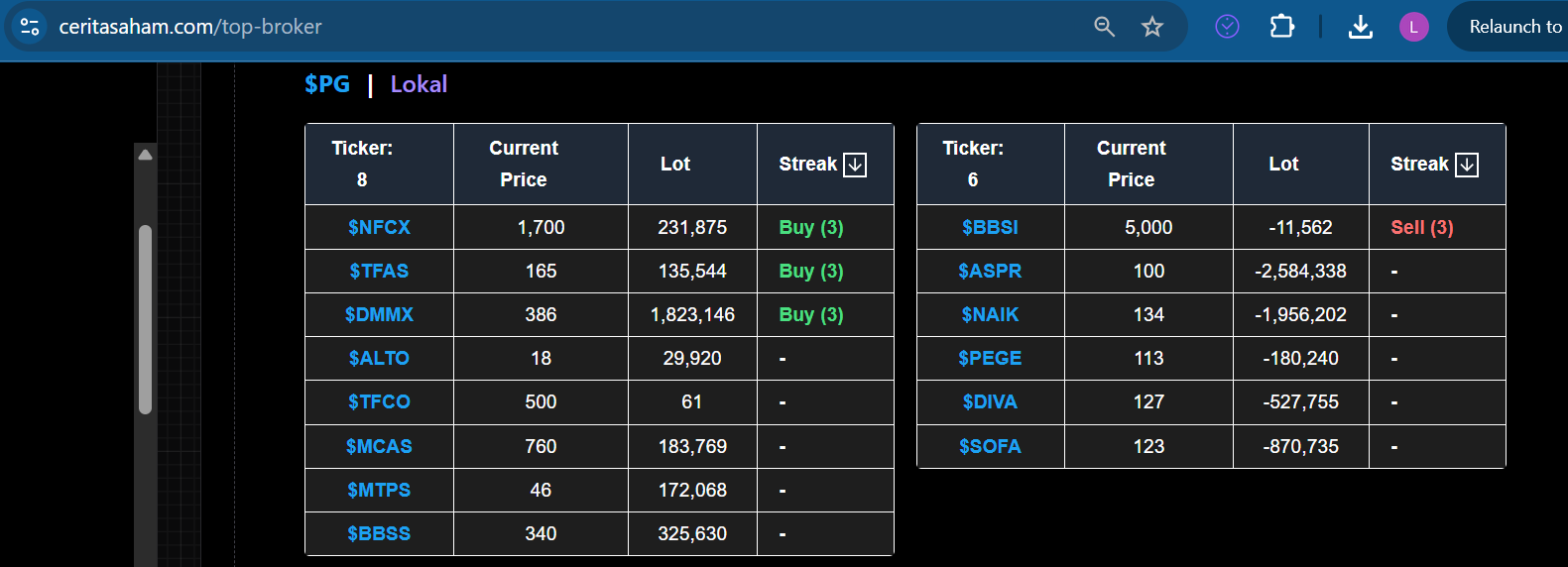The image size is (1568, 567).
Task: Open the Downloads icon in toolbar
Action: 1361,27
